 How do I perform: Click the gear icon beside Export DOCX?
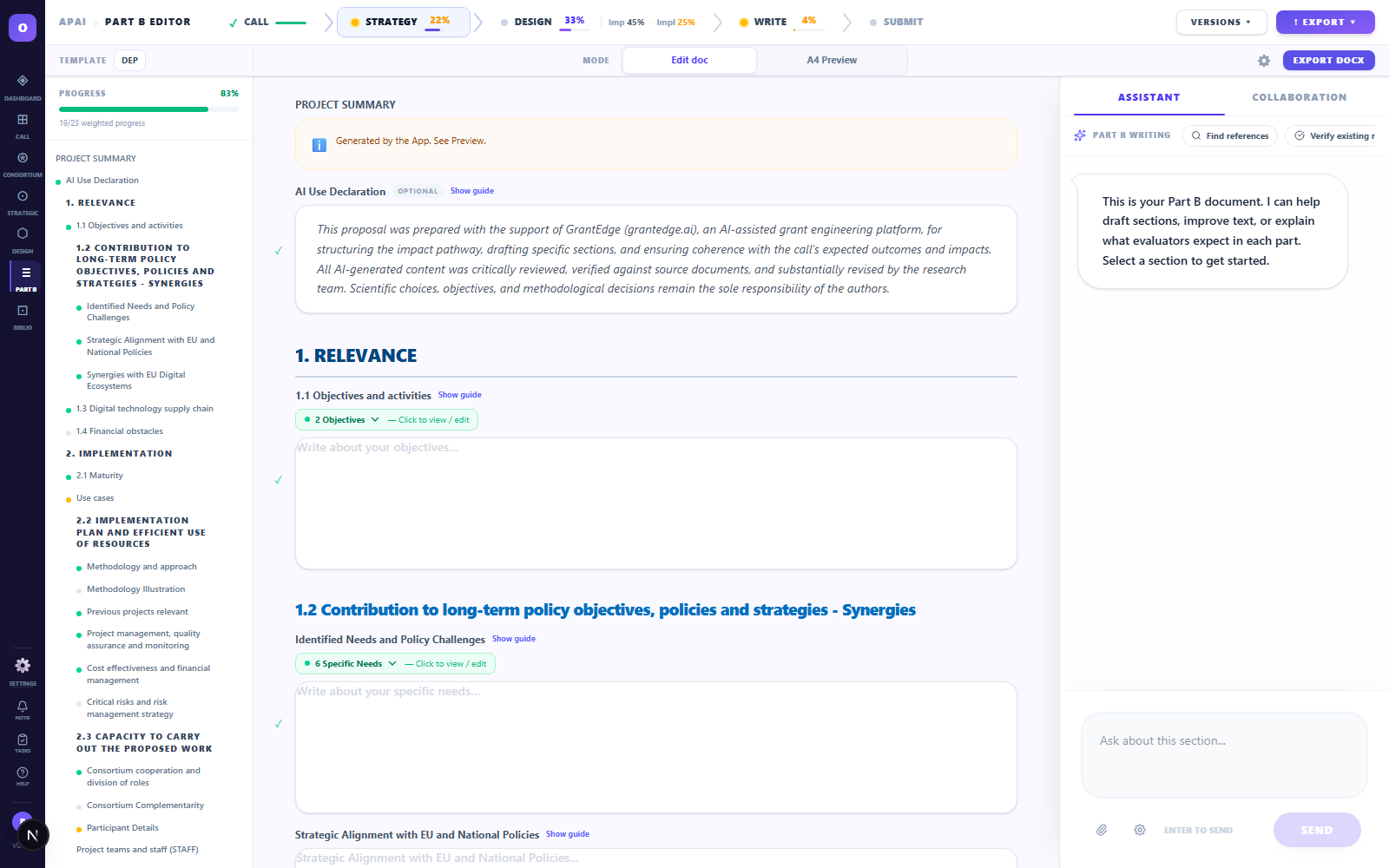[1264, 61]
